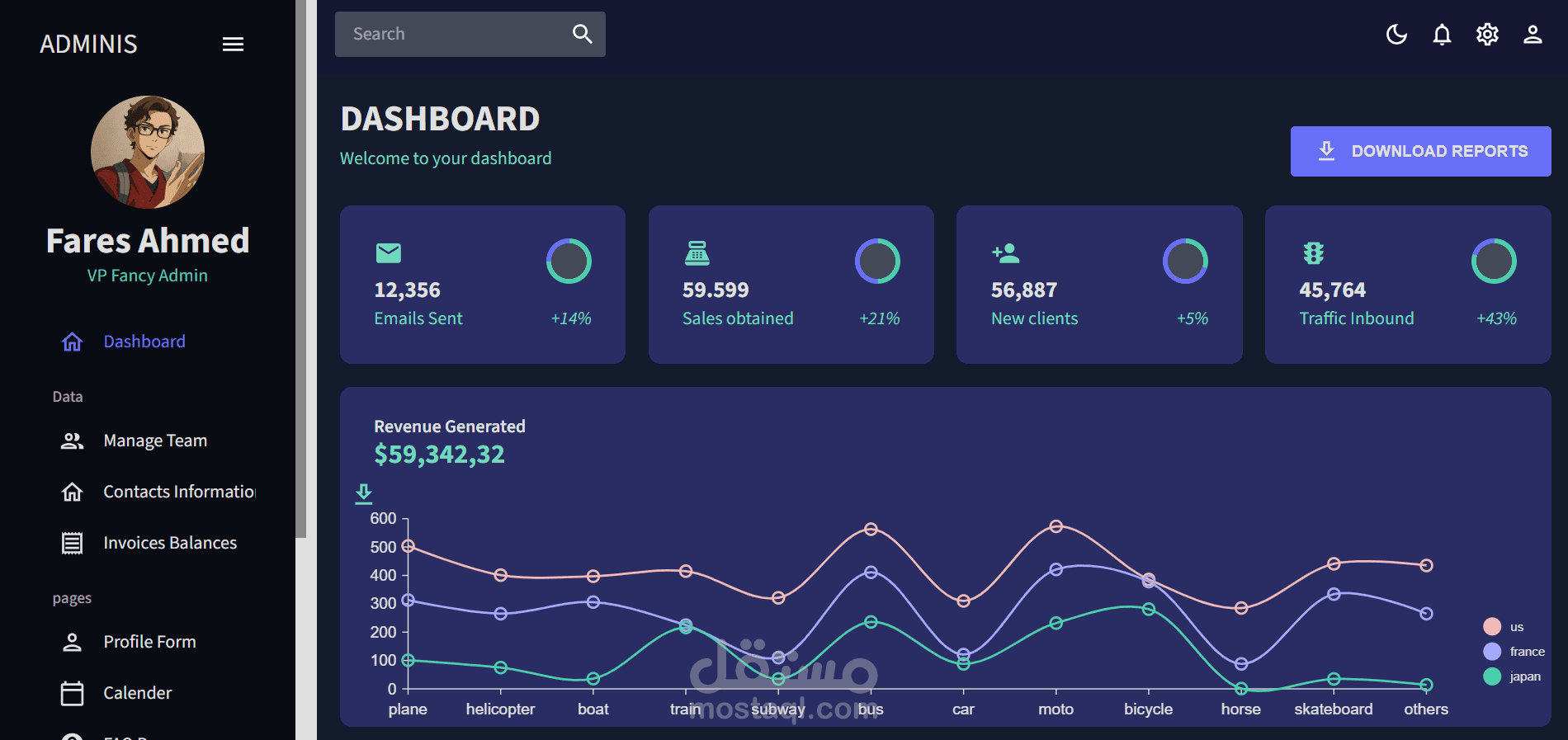Click Fares Ahmed profile avatar
The image size is (1568, 740).
tap(148, 153)
